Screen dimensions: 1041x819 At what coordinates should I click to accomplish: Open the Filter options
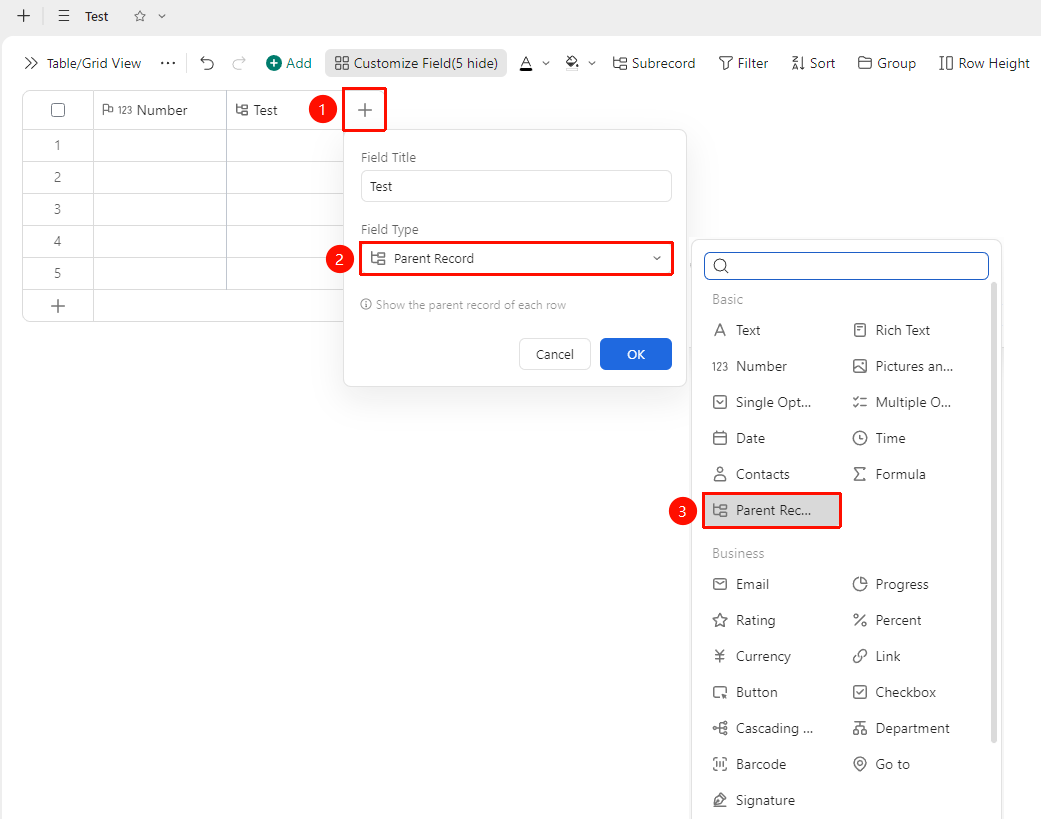[744, 63]
